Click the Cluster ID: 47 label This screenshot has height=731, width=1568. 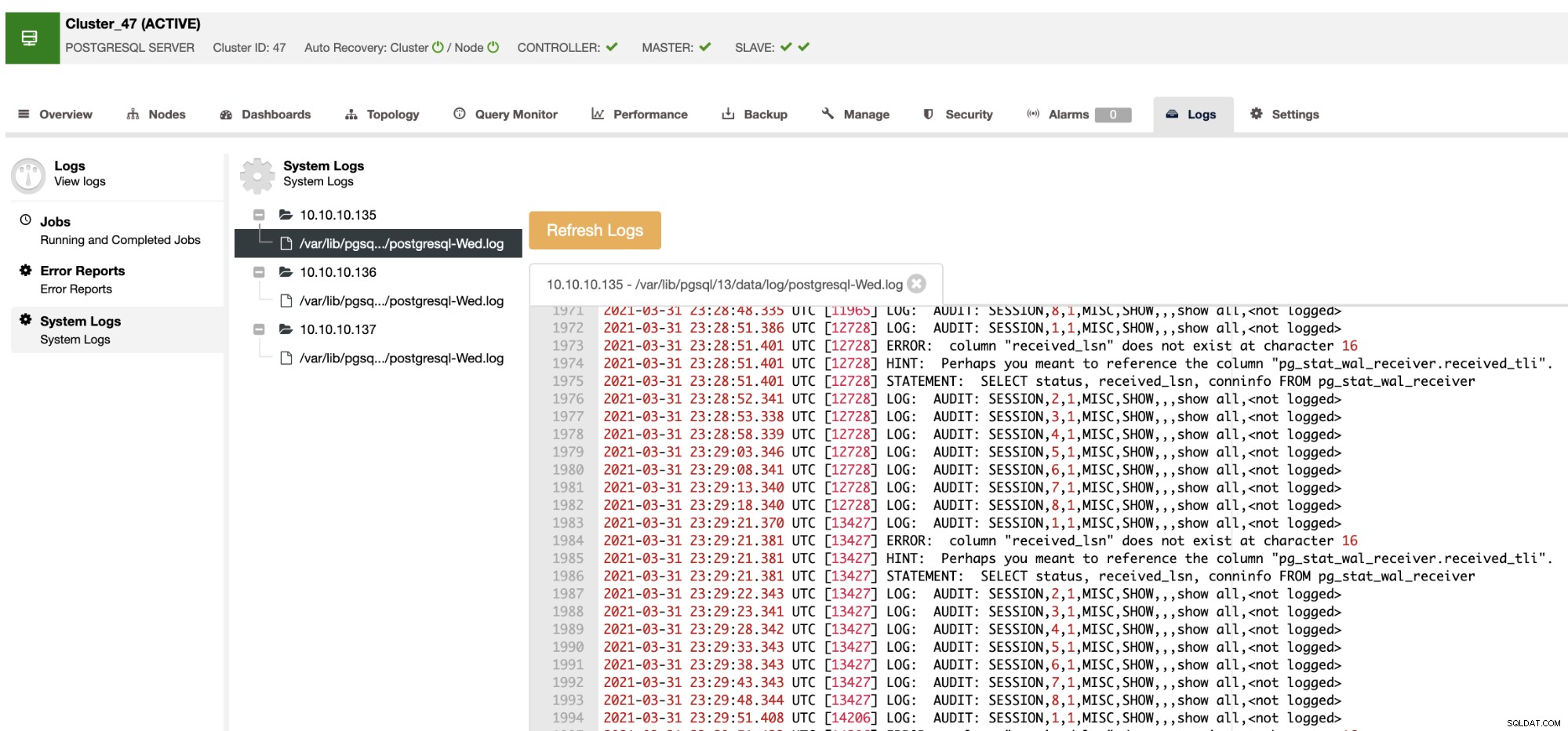click(x=249, y=48)
